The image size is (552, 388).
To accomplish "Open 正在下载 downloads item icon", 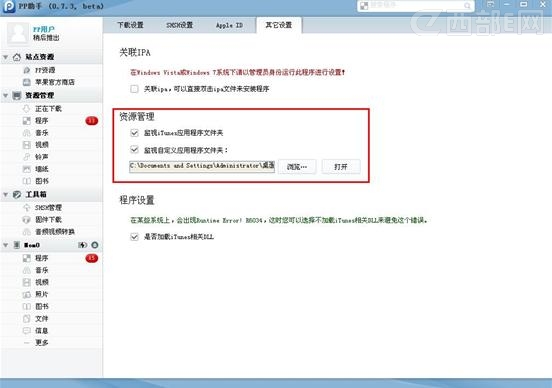I will 27,108.
